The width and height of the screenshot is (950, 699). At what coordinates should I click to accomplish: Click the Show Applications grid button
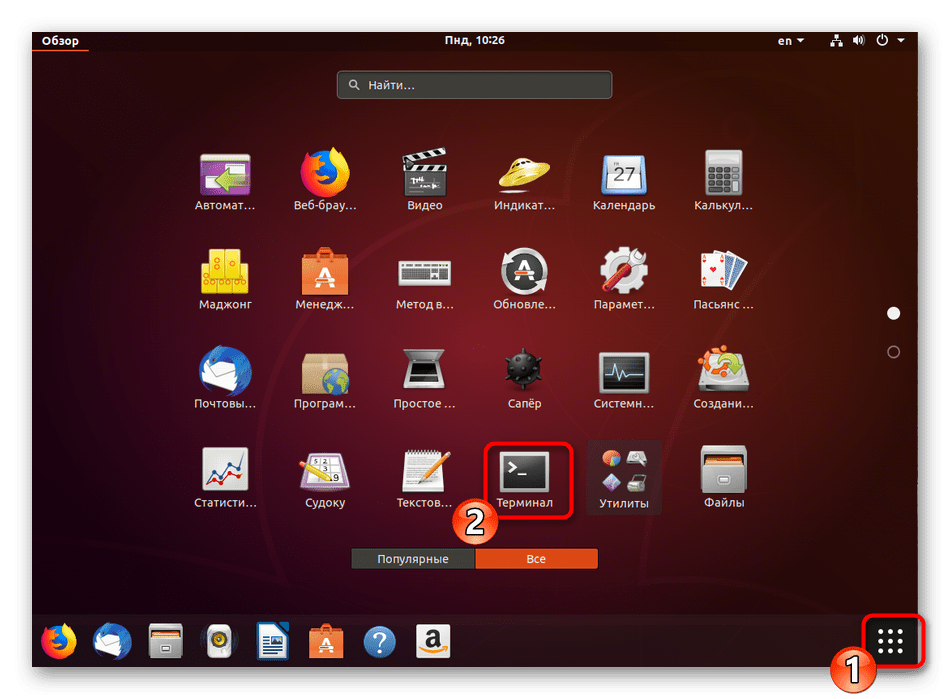(890, 641)
